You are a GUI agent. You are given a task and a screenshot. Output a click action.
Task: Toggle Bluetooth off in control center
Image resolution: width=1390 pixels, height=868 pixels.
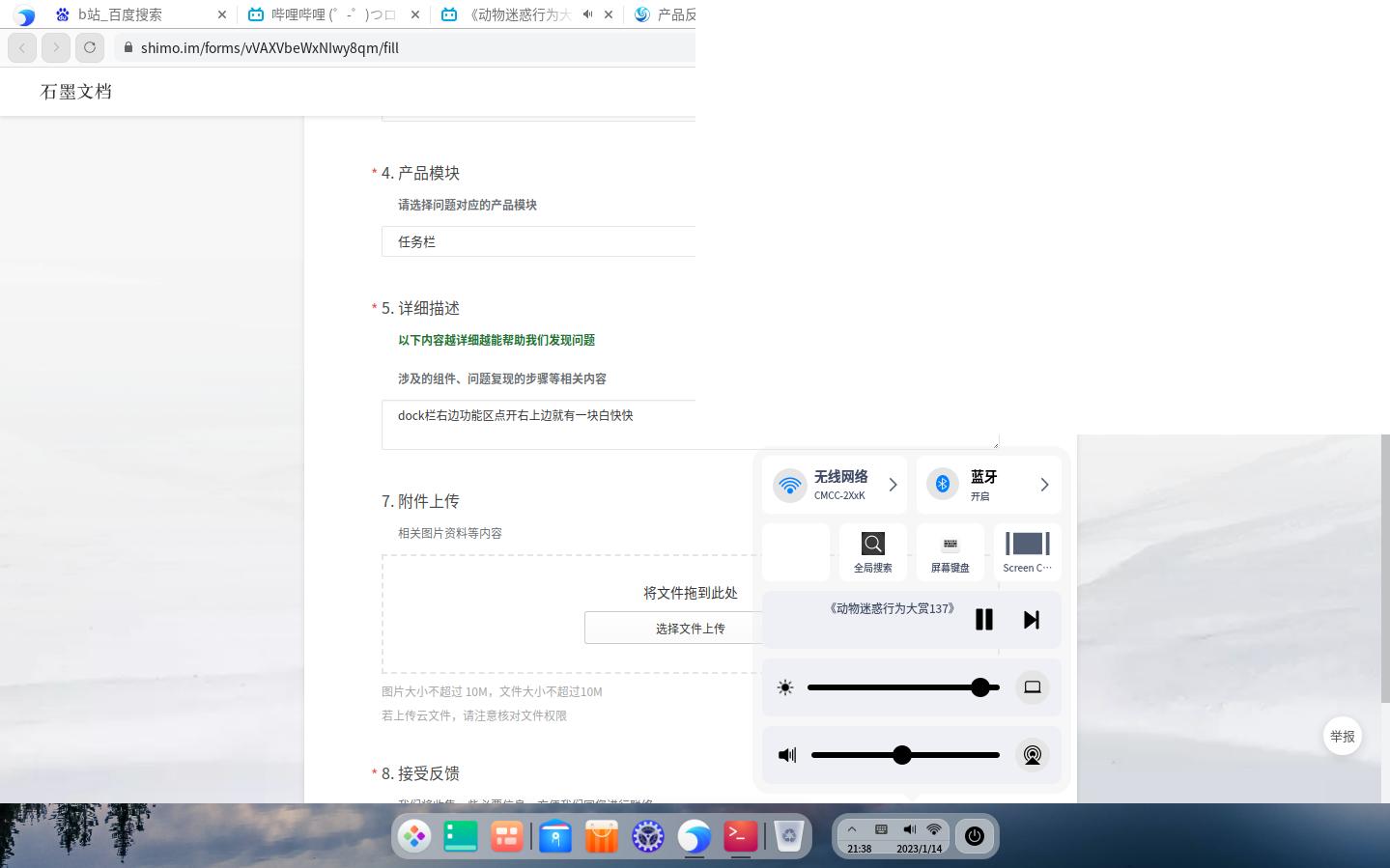942,484
